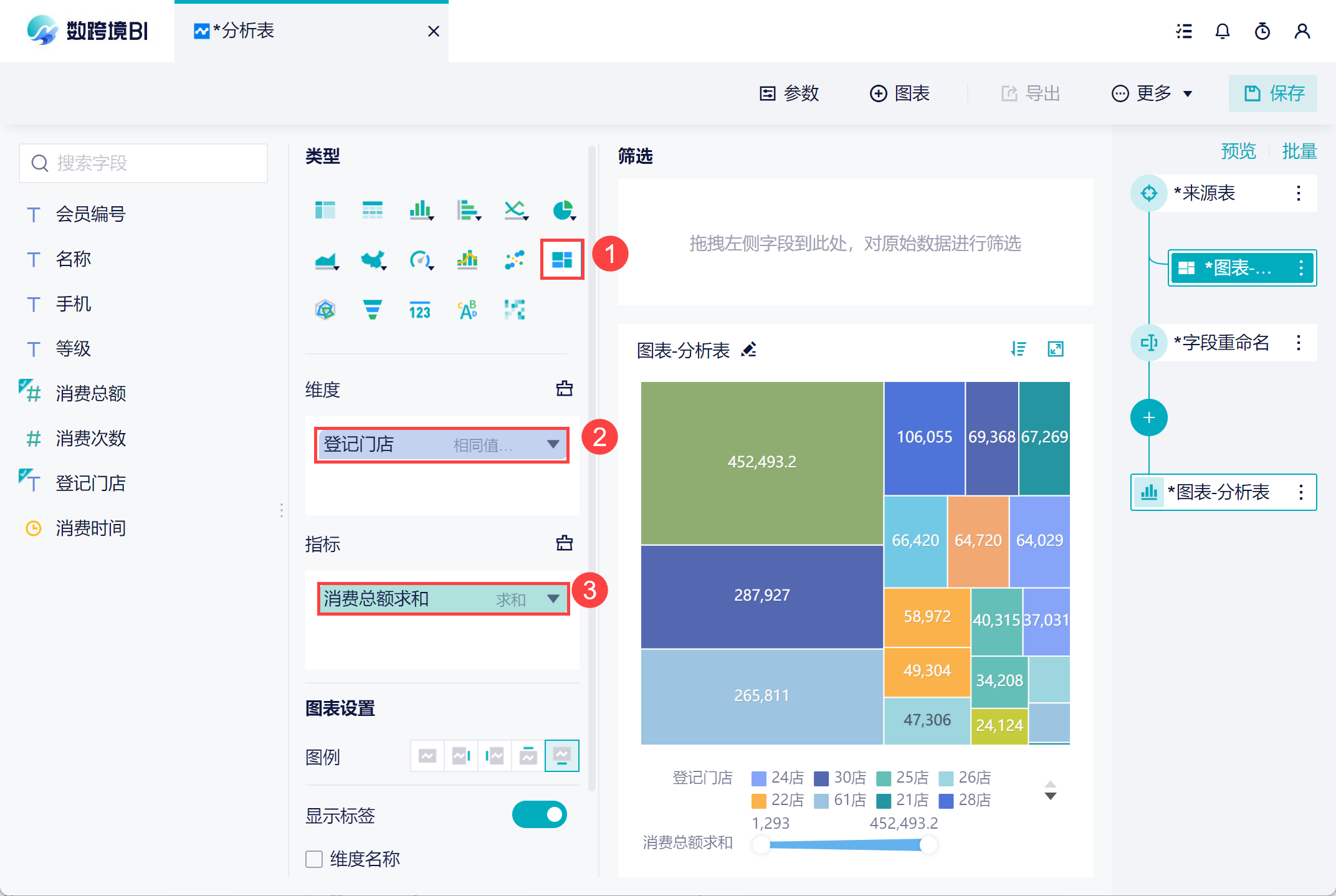Expand the chart to fullscreen
This screenshot has width=1336, height=896.
pos(1055,349)
